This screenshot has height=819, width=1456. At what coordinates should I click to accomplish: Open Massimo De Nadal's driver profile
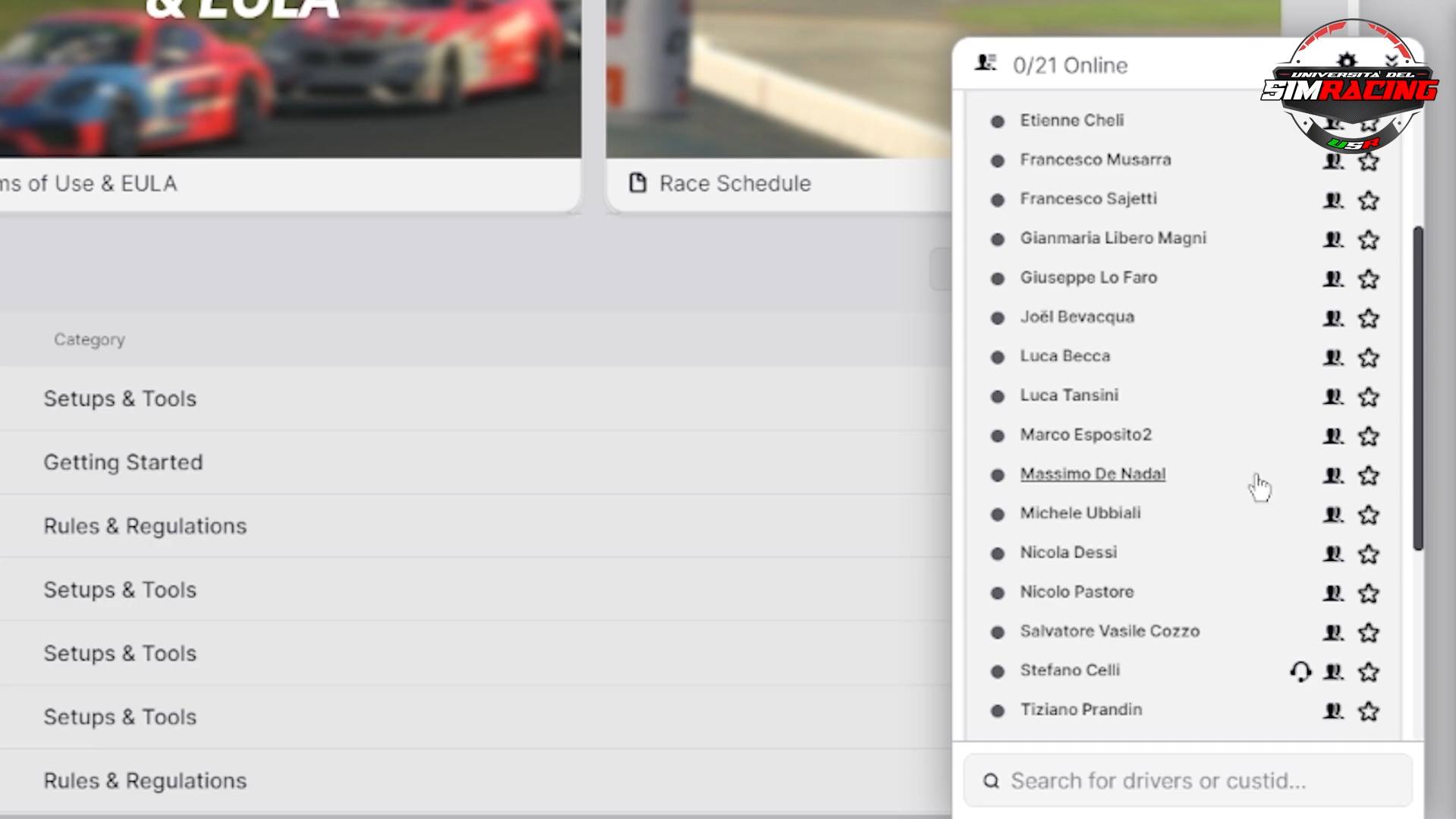(1092, 474)
